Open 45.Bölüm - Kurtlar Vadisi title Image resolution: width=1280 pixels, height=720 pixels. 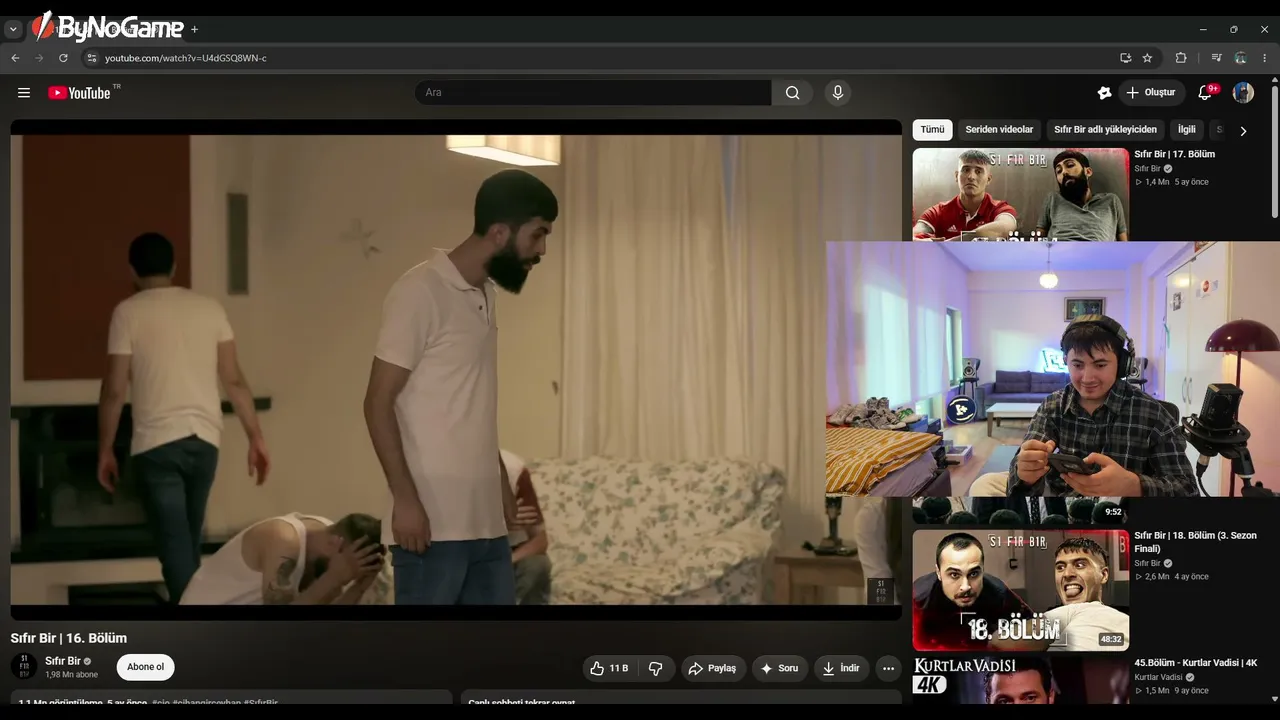pyautogui.click(x=1195, y=663)
